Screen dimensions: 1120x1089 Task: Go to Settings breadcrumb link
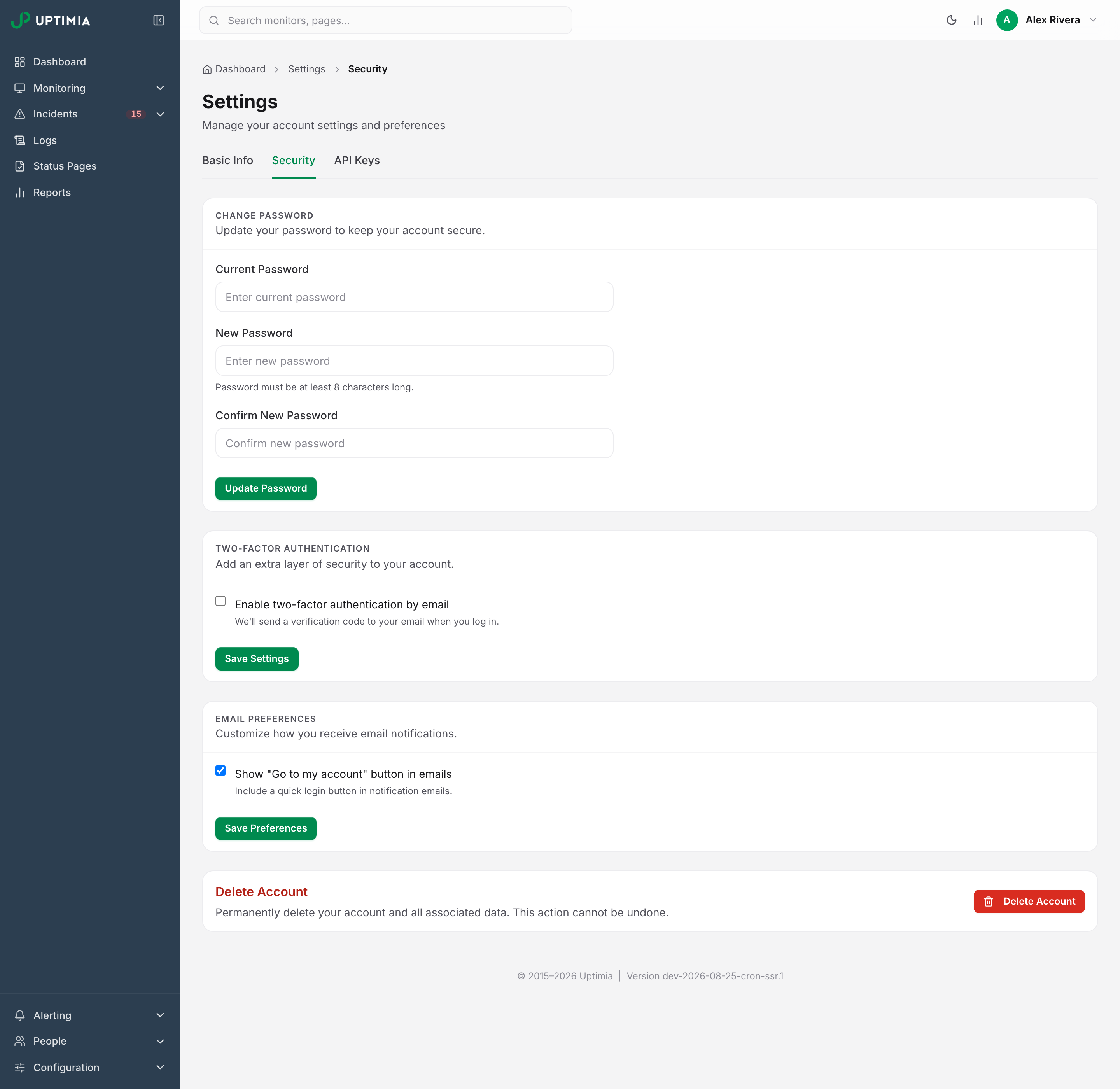(306, 69)
